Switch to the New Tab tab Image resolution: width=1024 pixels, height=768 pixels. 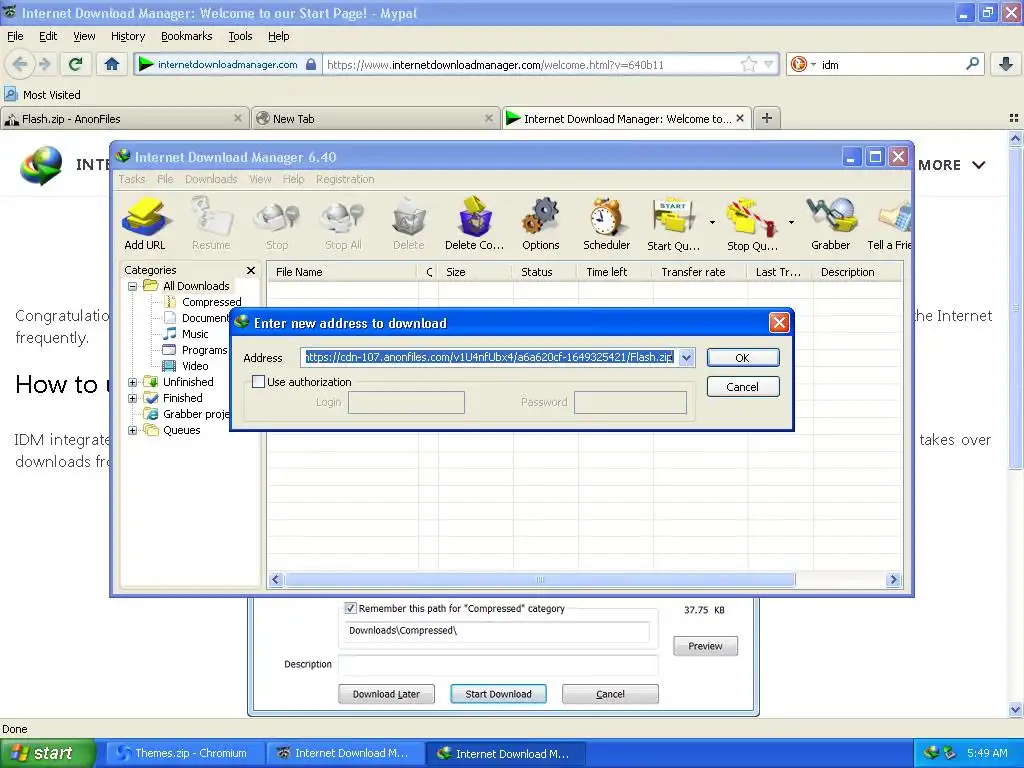coord(376,118)
